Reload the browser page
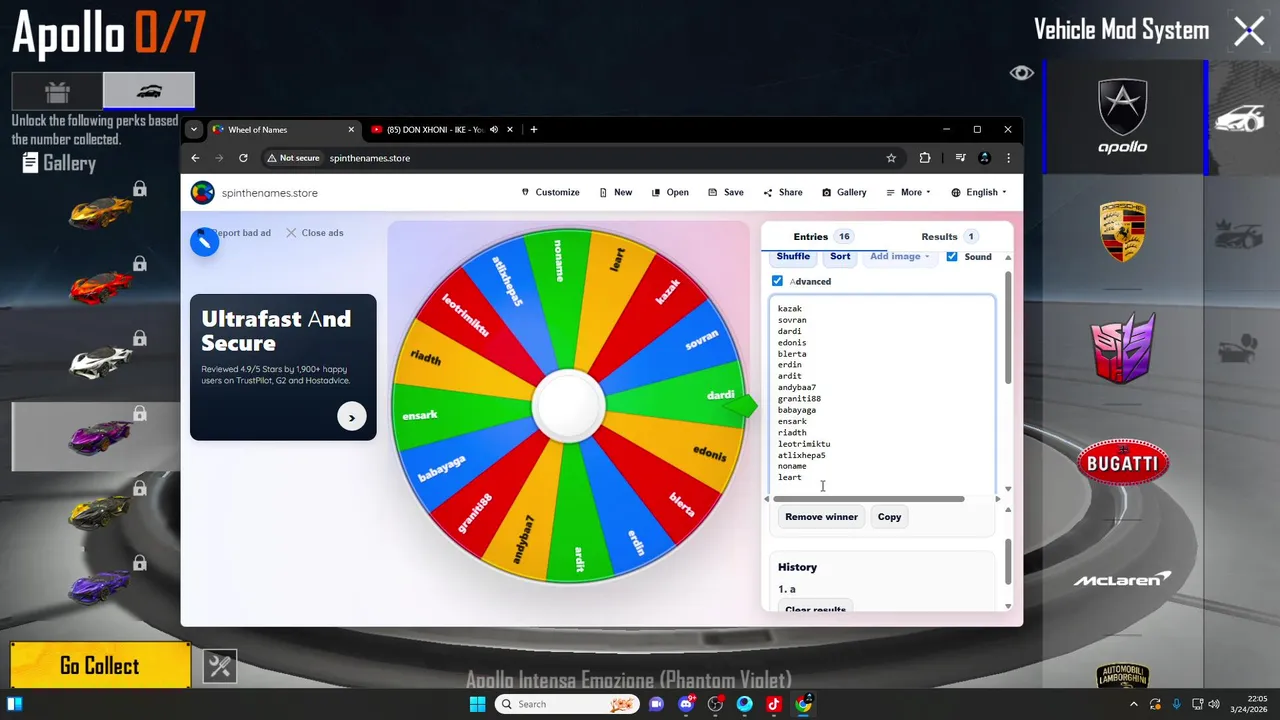Screen dimensions: 1280x720 (x=243, y=158)
